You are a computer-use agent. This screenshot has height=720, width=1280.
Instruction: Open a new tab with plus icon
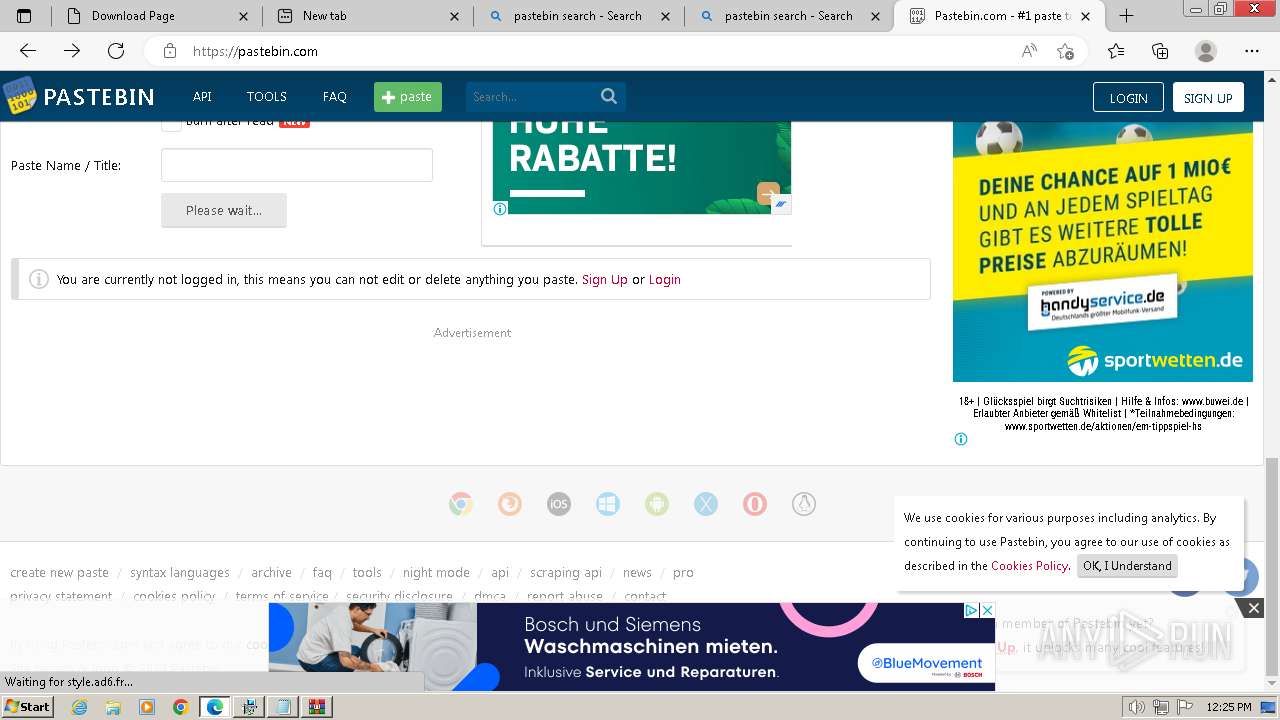click(x=1126, y=15)
